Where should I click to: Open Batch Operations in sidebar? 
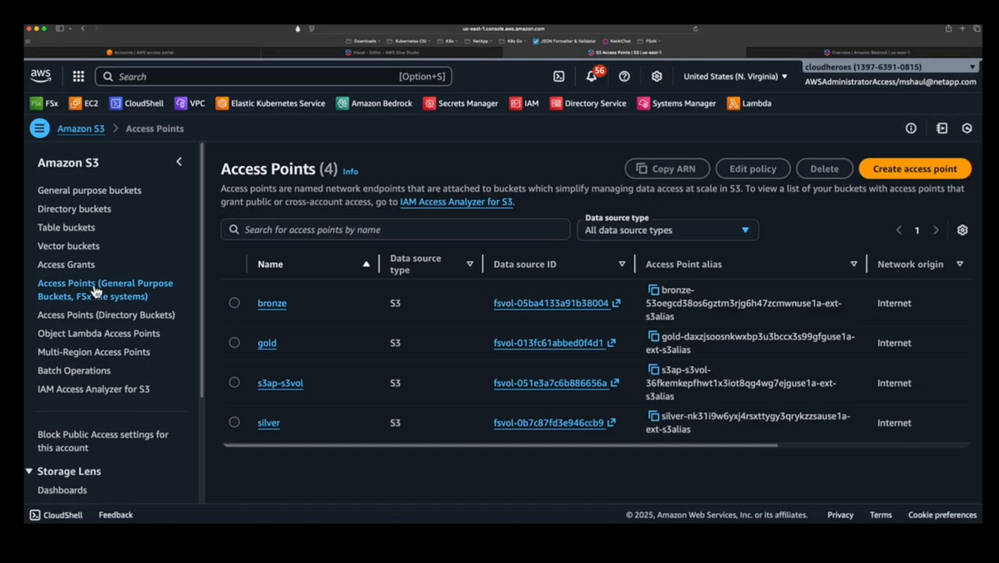[74, 371]
